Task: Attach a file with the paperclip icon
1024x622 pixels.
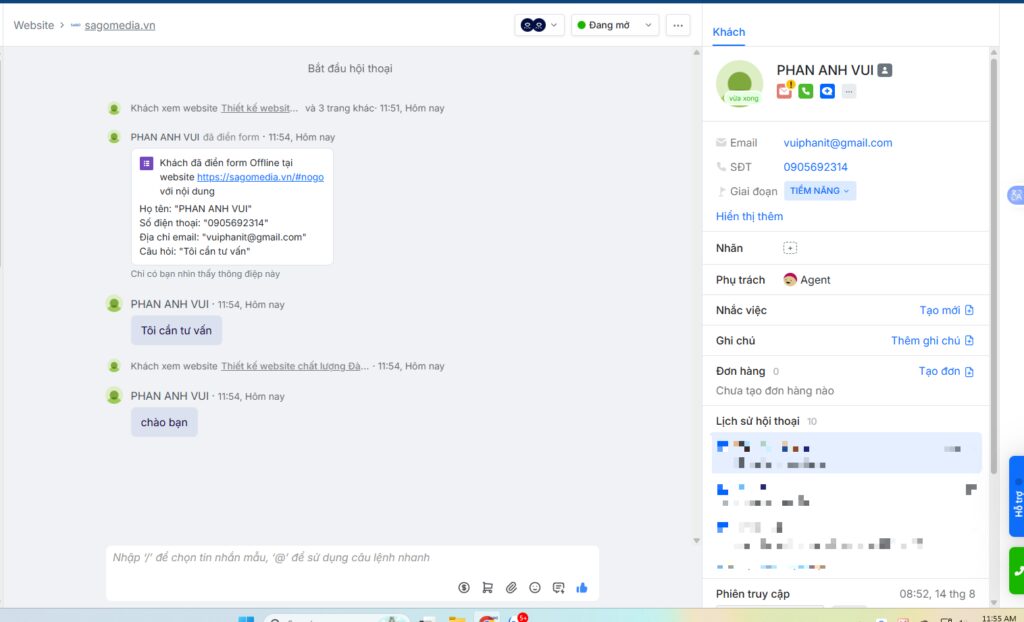Action: (511, 588)
